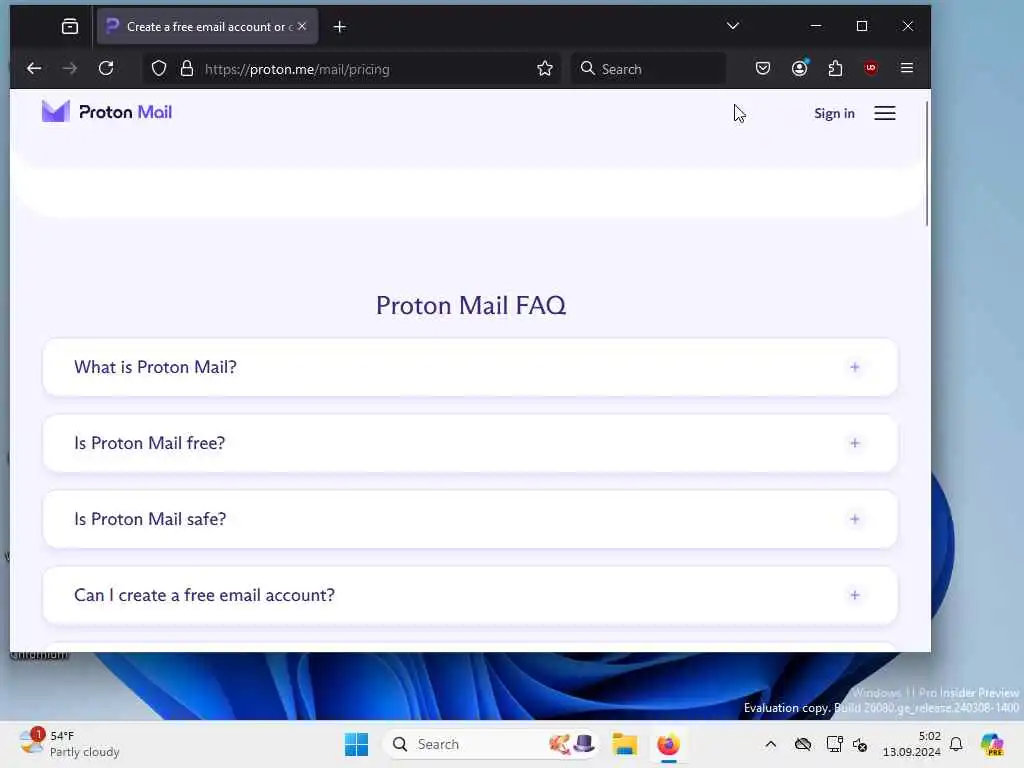Expand Is Proton Mail free question
1024x768 pixels.
470,443
